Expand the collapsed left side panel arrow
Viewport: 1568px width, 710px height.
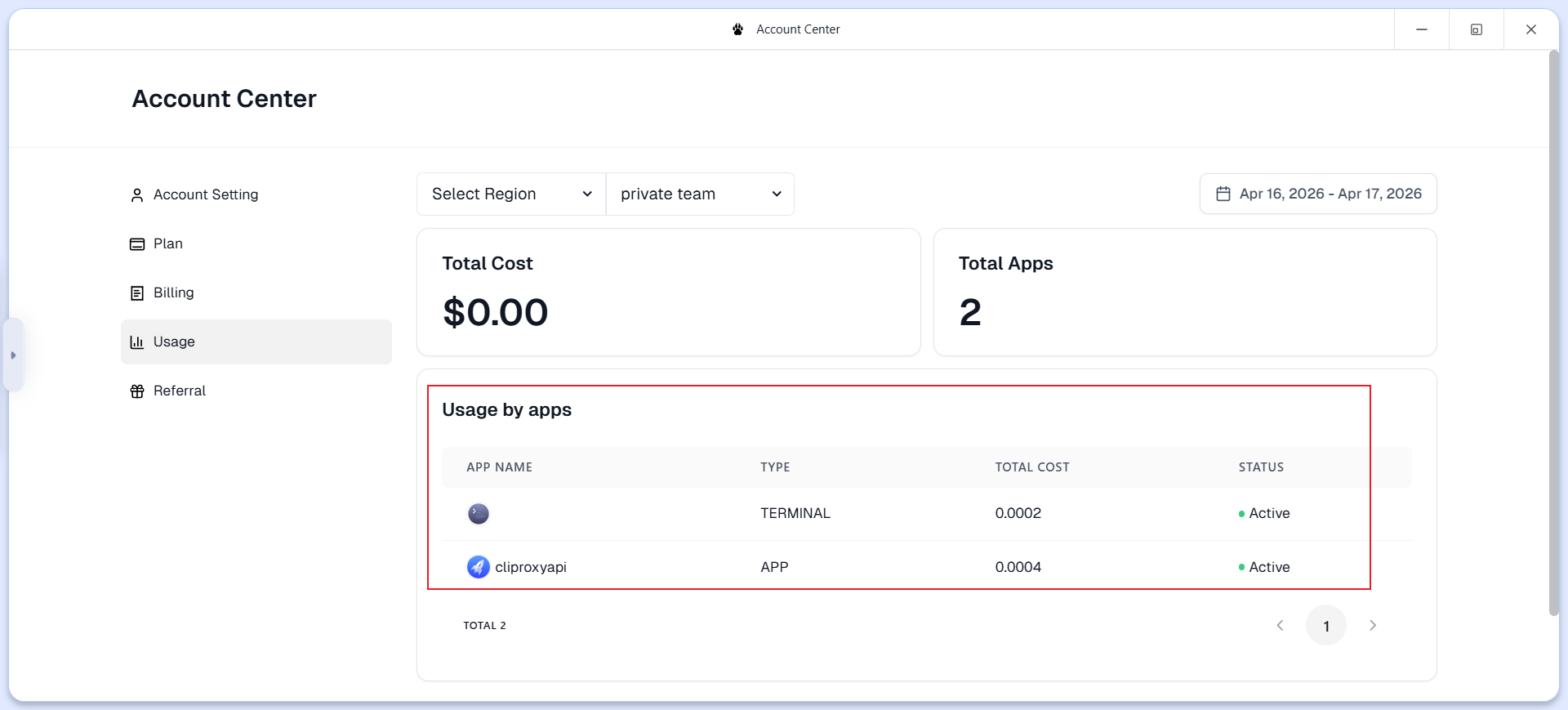click(13, 355)
